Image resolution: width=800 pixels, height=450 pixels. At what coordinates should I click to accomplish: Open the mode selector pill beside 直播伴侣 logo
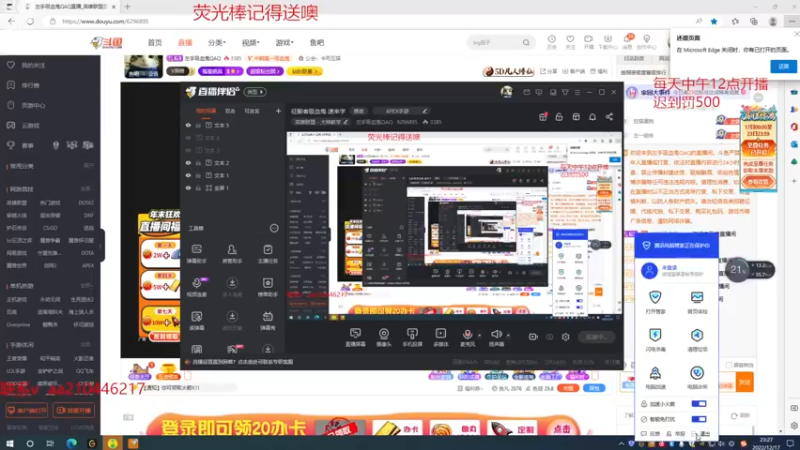click(255, 92)
